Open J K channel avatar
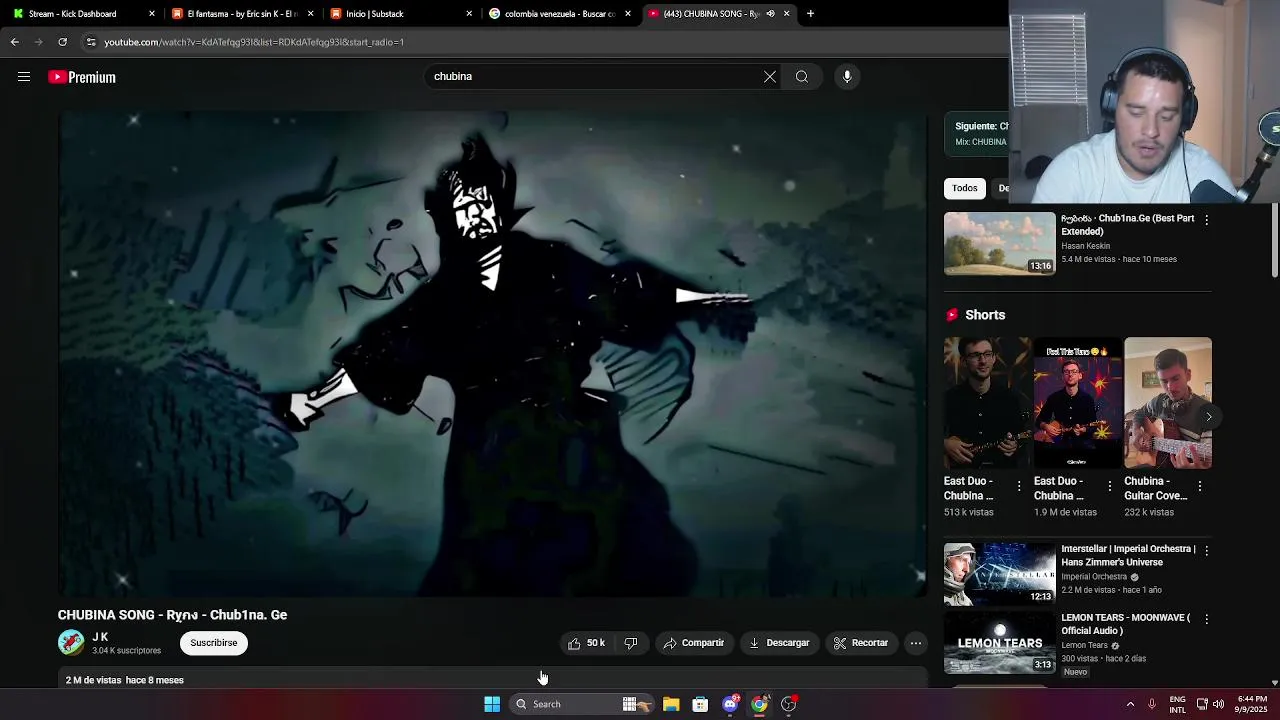The width and height of the screenshot is (1280, 720). pyautogui.click(x=71, y=643)
